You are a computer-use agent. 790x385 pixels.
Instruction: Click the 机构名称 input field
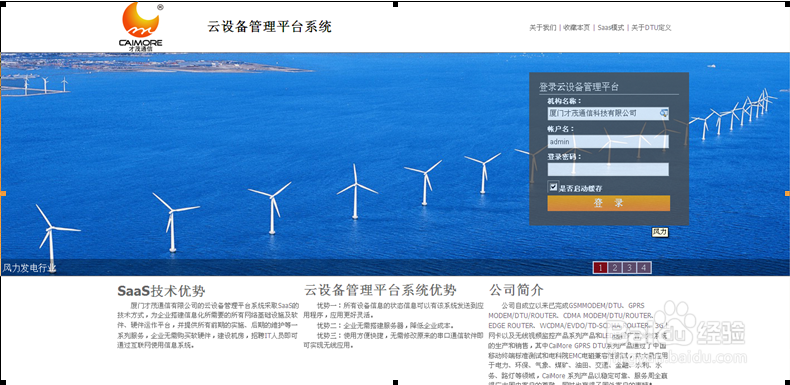(608, 113)
